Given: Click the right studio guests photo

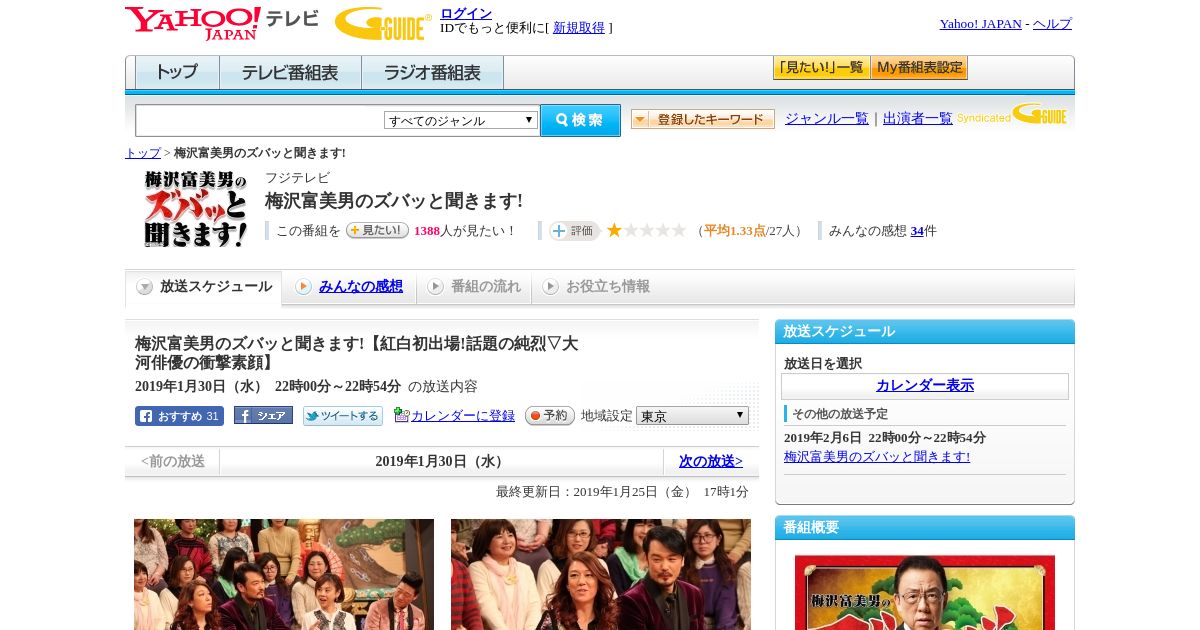Looking at the screenshot, I should pyautogui.click(x=601, y=574).
